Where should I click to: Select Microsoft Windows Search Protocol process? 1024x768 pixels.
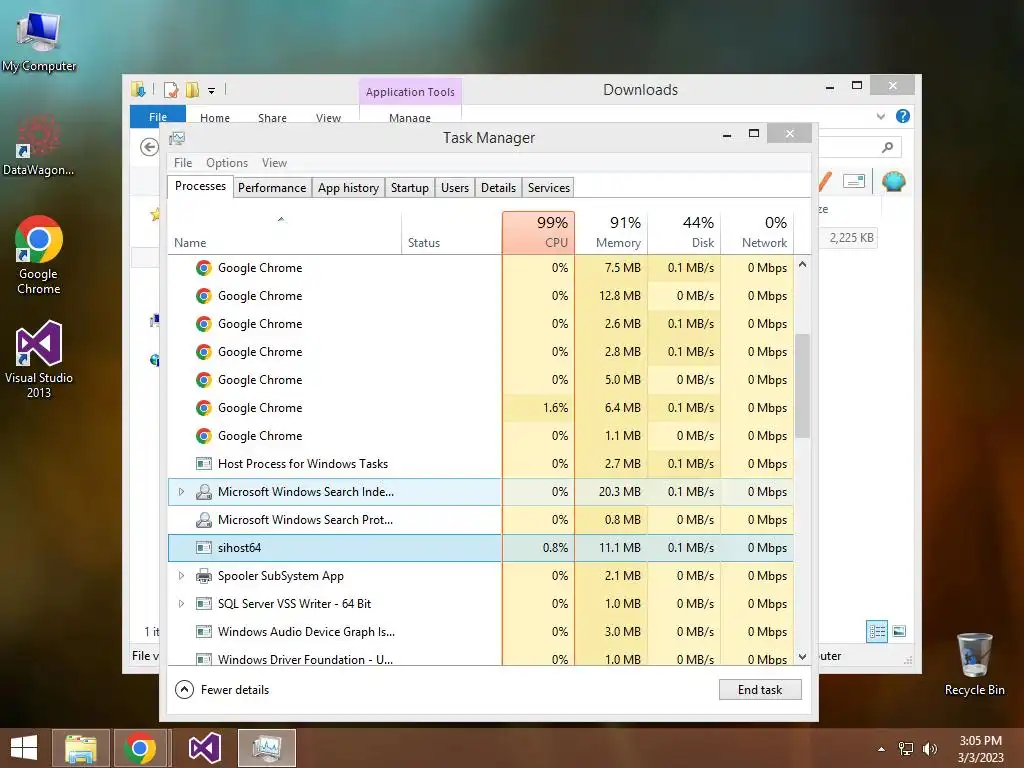tap(481, 520)
